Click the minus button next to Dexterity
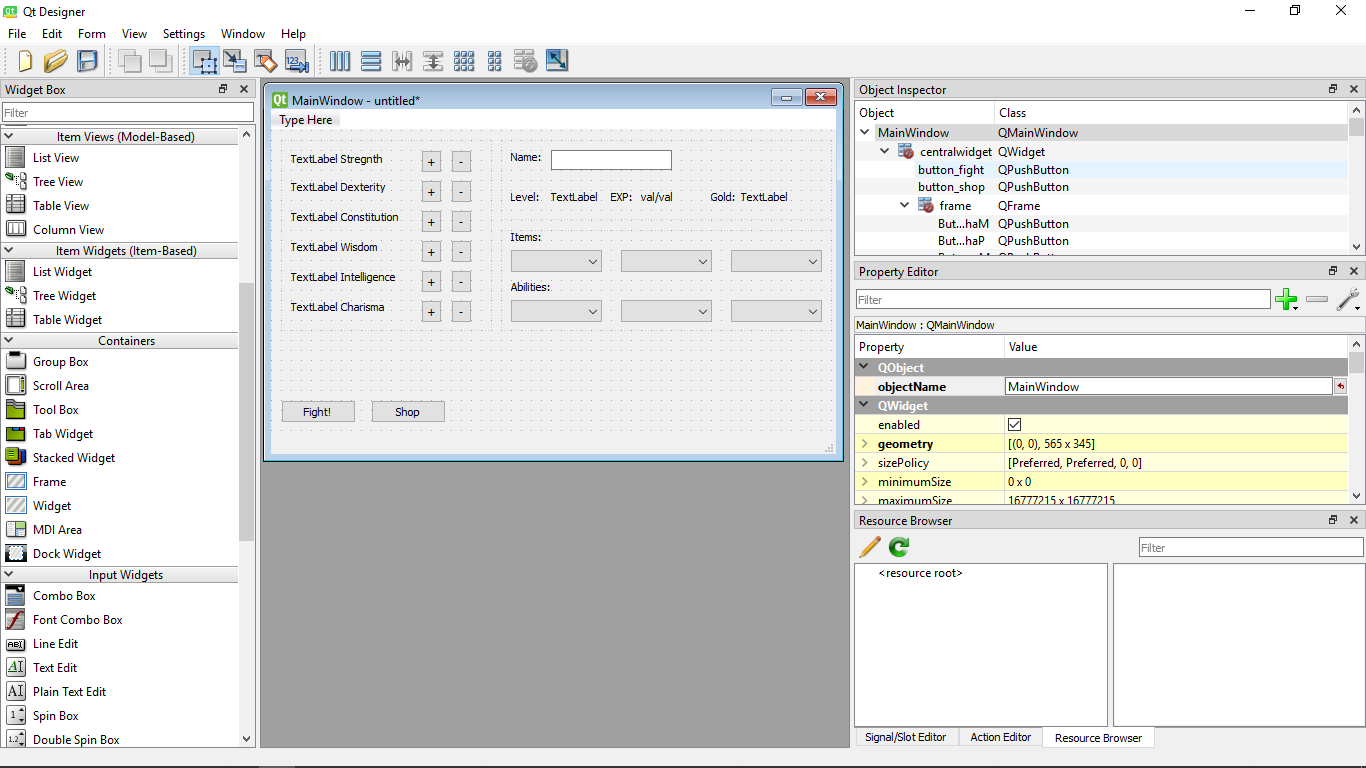 461,192
